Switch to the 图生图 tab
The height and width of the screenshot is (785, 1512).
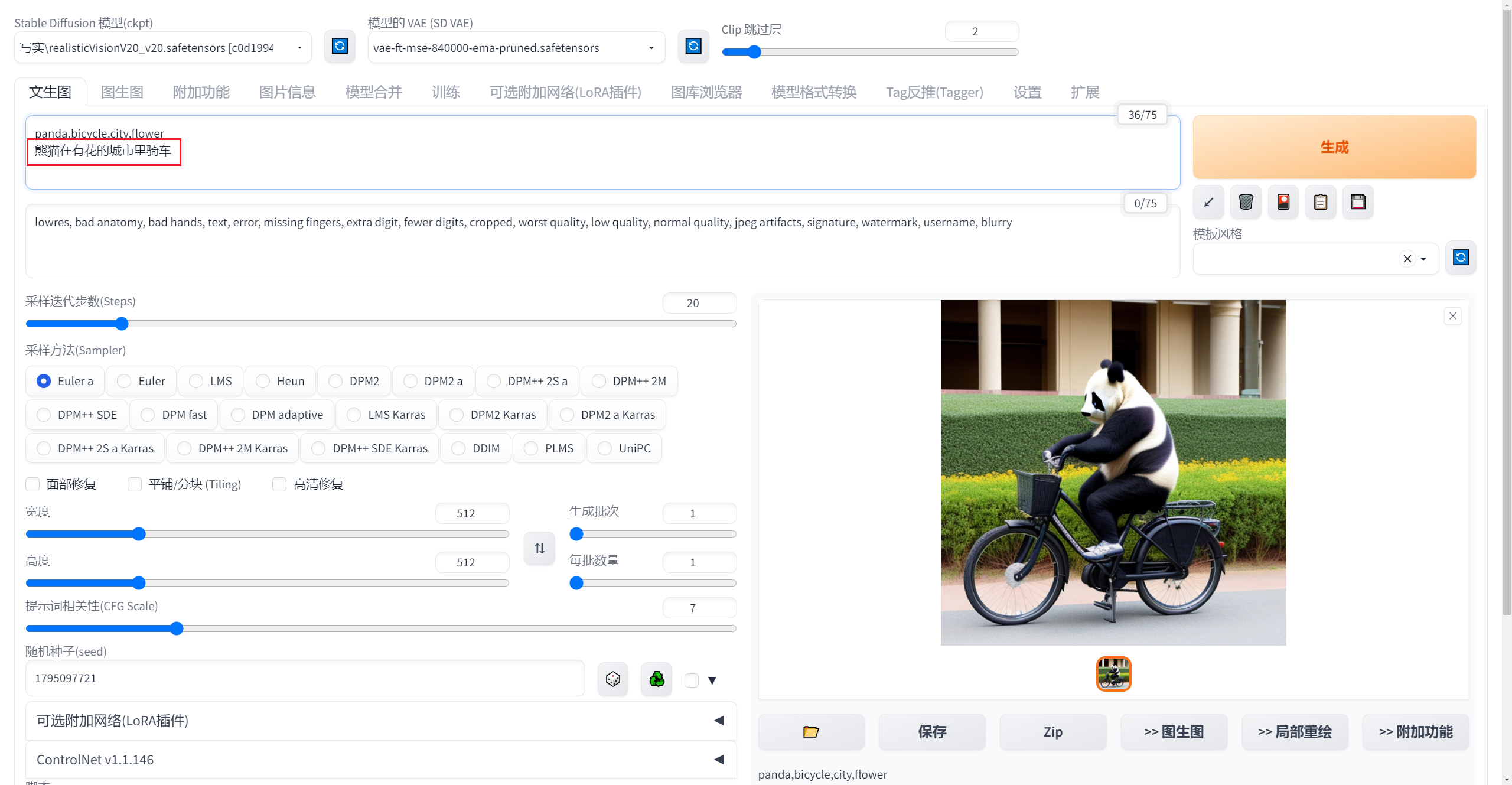[122, 92]
